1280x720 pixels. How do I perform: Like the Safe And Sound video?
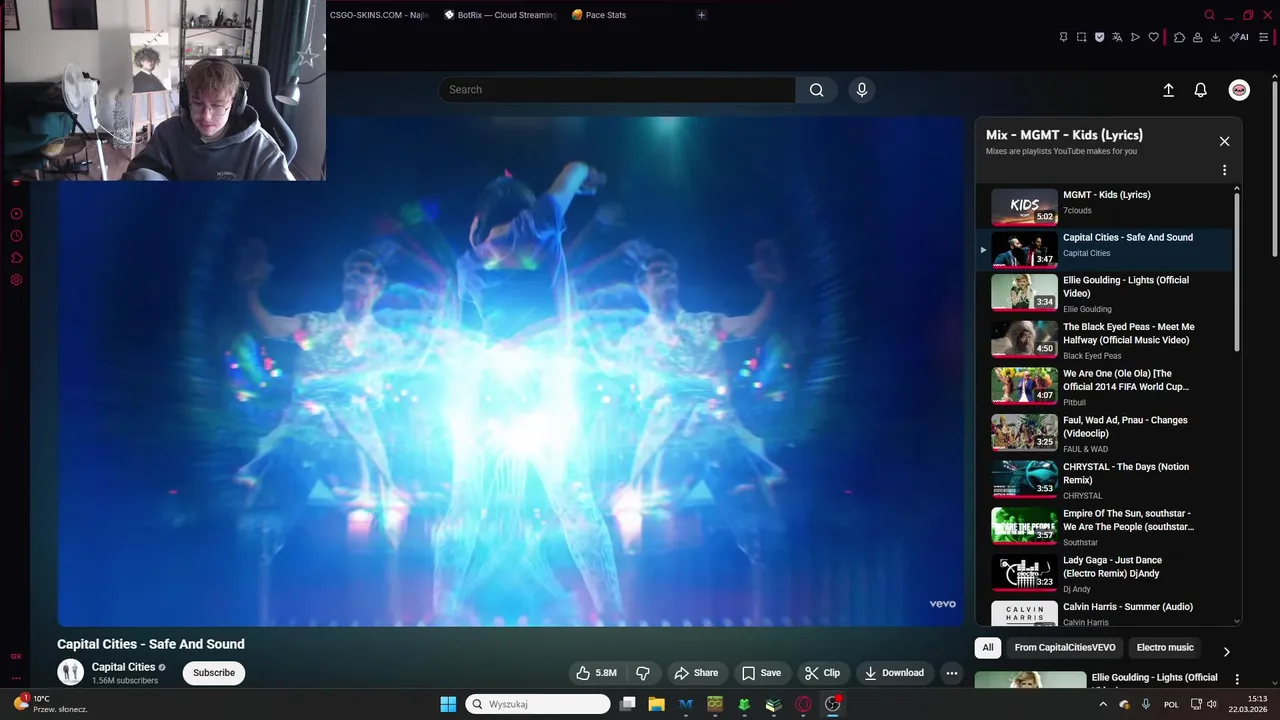pyautogui.click(x=596, y=673)
